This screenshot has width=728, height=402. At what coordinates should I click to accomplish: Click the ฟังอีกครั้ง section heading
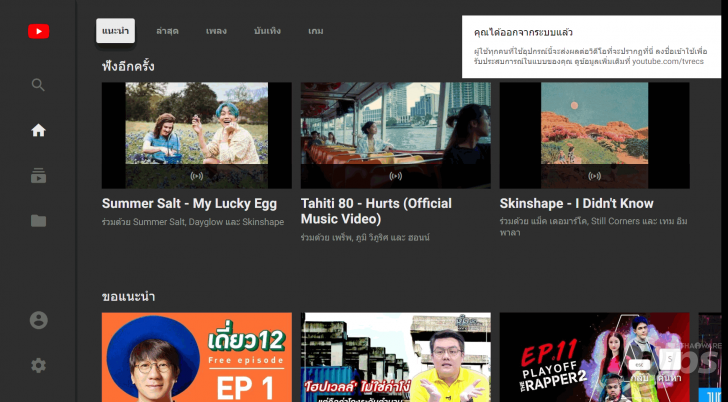(x=128, y=66)
